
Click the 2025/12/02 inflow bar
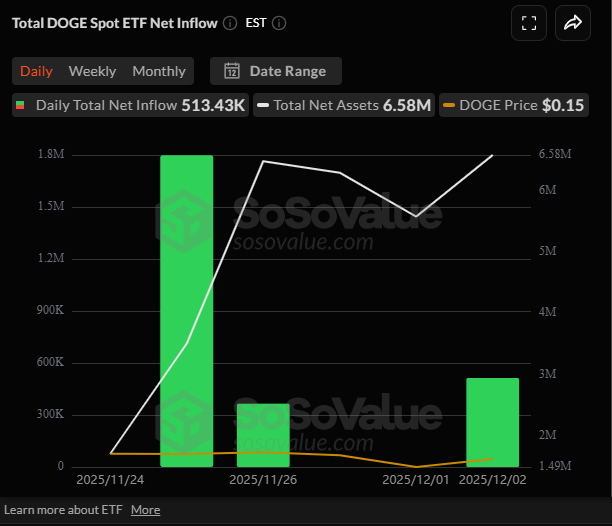[x=493, y=422]
